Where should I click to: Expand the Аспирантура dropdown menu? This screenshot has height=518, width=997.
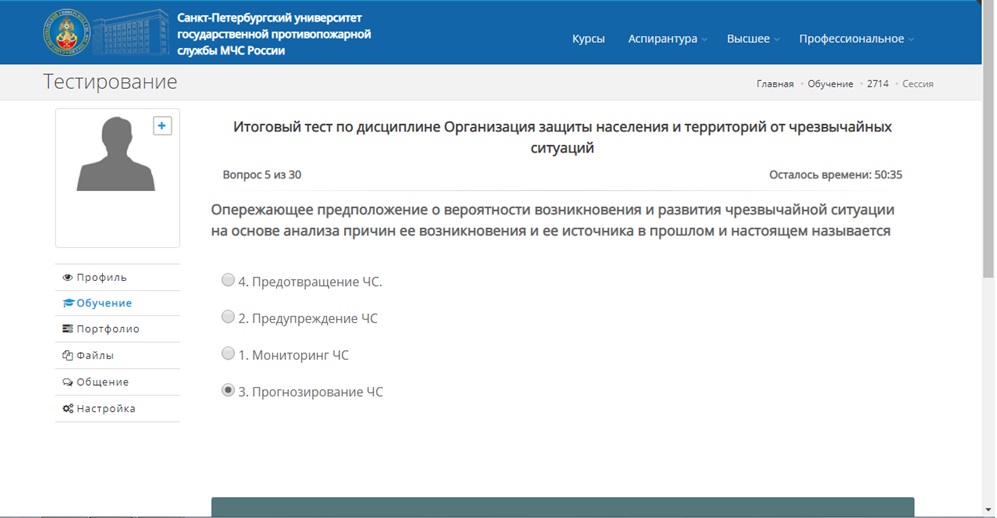667,39
